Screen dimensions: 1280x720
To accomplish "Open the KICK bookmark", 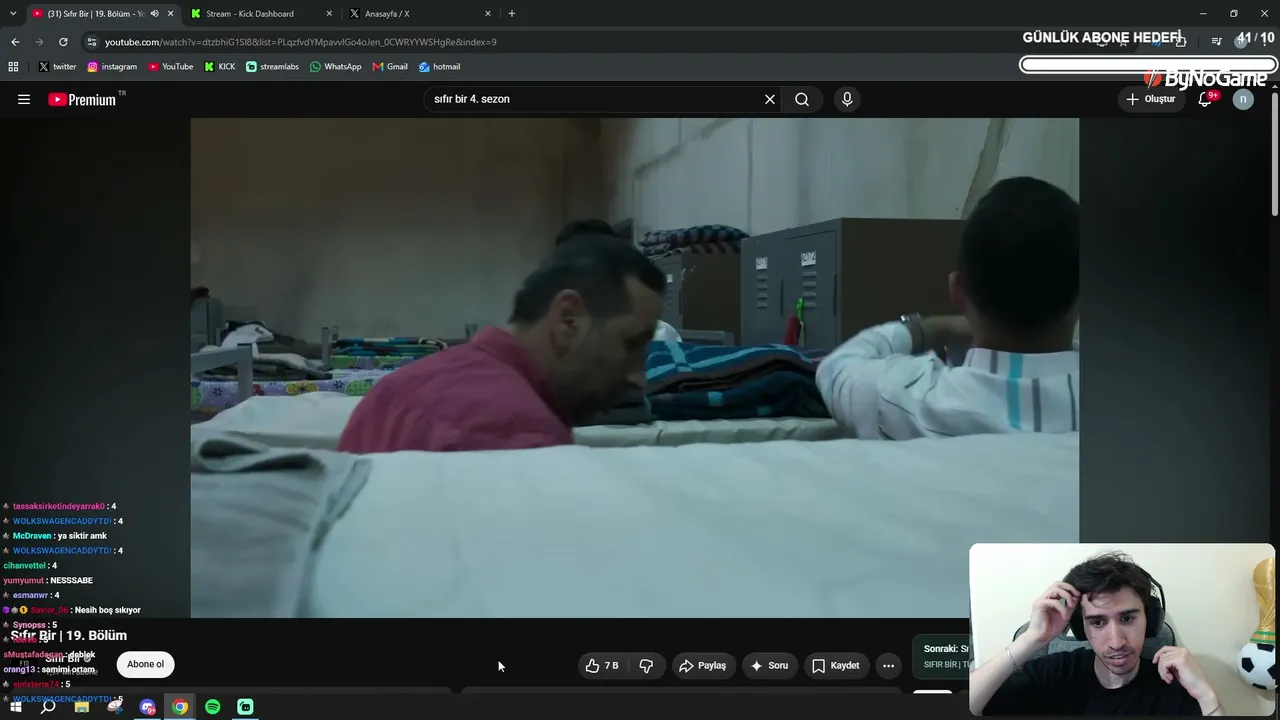I will (220, 67).
